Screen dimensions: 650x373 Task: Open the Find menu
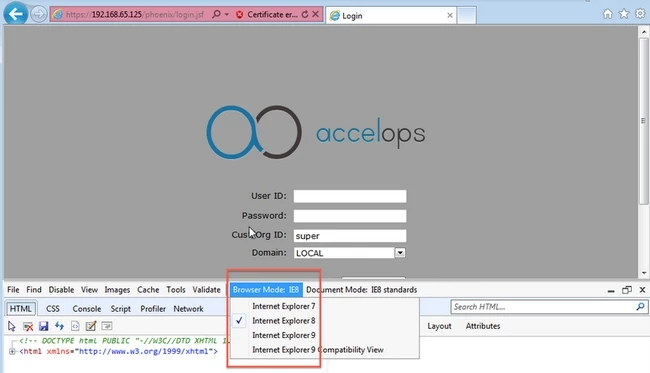click(34, 290)
